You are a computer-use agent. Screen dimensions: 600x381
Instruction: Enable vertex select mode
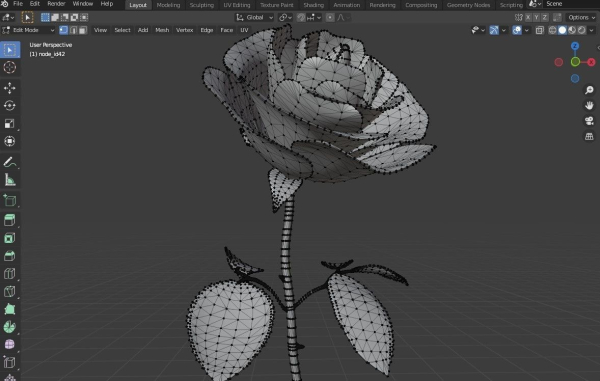pos(64,30)
